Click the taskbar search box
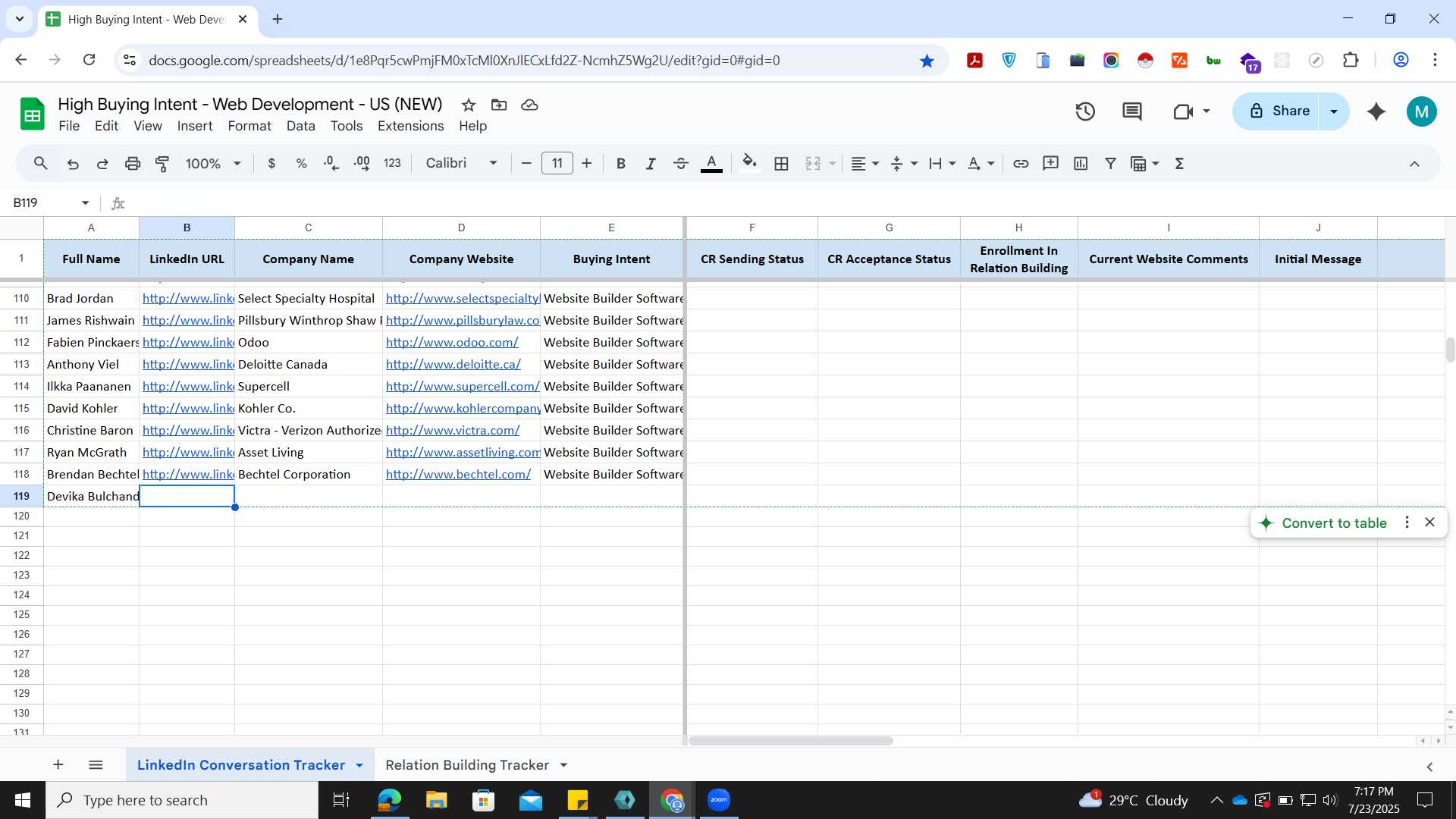 (x=182, y=800)
